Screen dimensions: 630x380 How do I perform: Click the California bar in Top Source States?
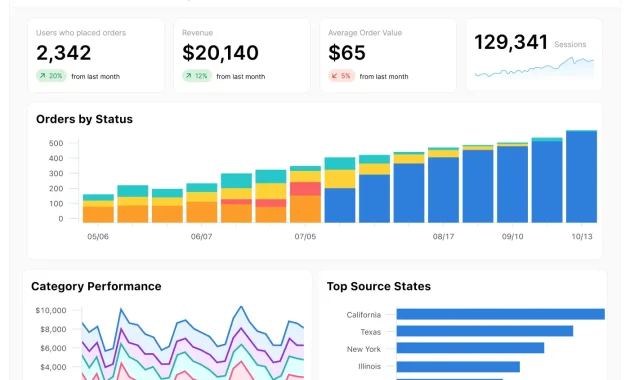coord(501,314)
